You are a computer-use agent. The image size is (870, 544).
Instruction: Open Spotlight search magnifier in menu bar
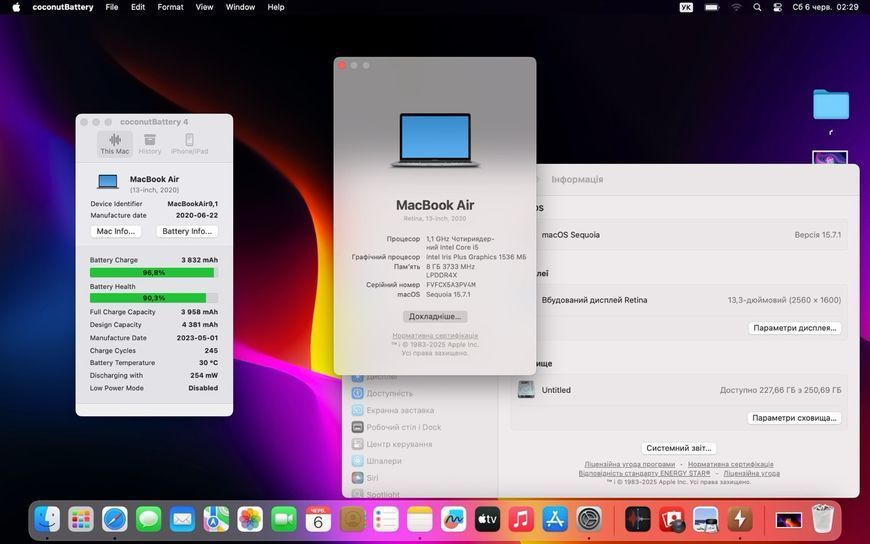pyautogui.click(x=757, y=7)
